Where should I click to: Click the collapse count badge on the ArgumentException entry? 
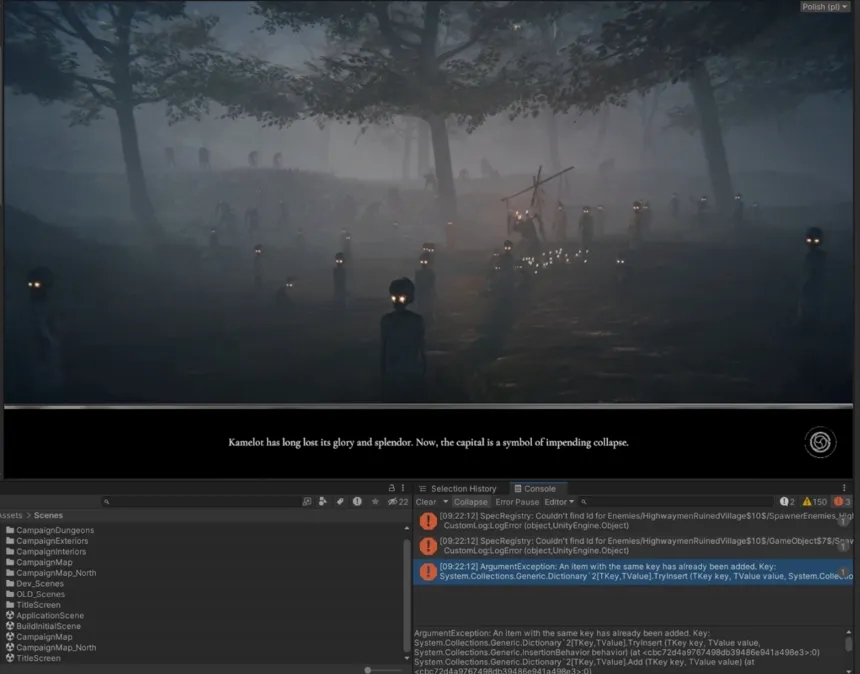844,571
